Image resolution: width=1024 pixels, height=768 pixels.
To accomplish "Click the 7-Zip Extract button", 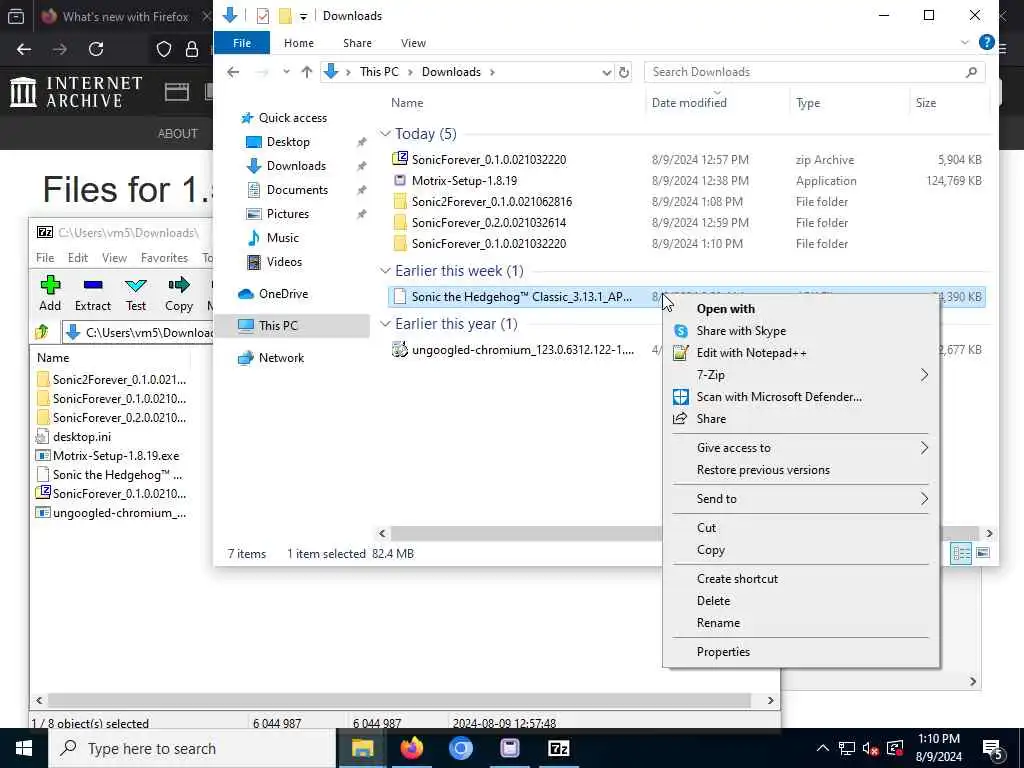I will coord(93,293).
